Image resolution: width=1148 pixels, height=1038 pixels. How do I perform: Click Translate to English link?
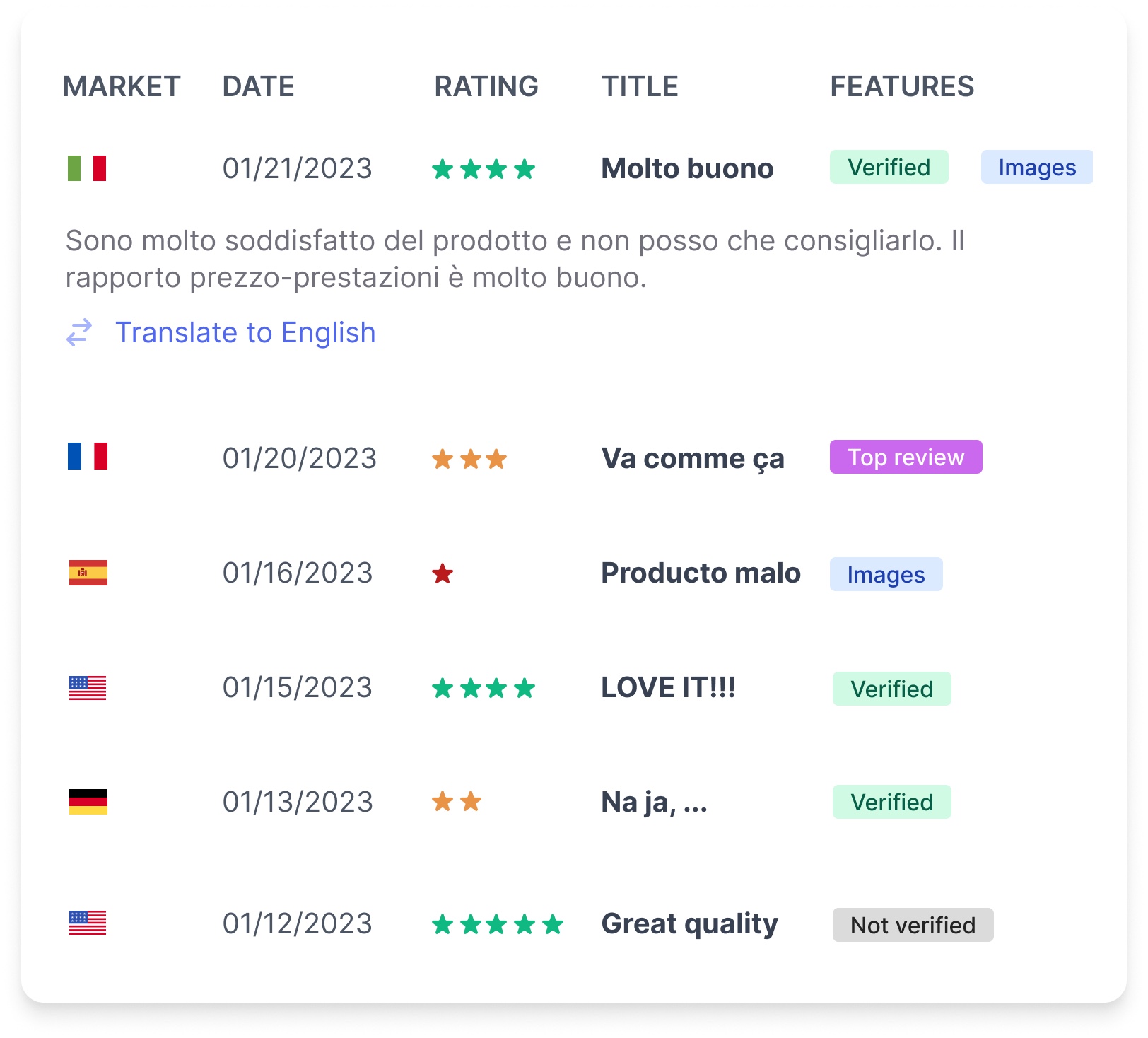(245, 332)
